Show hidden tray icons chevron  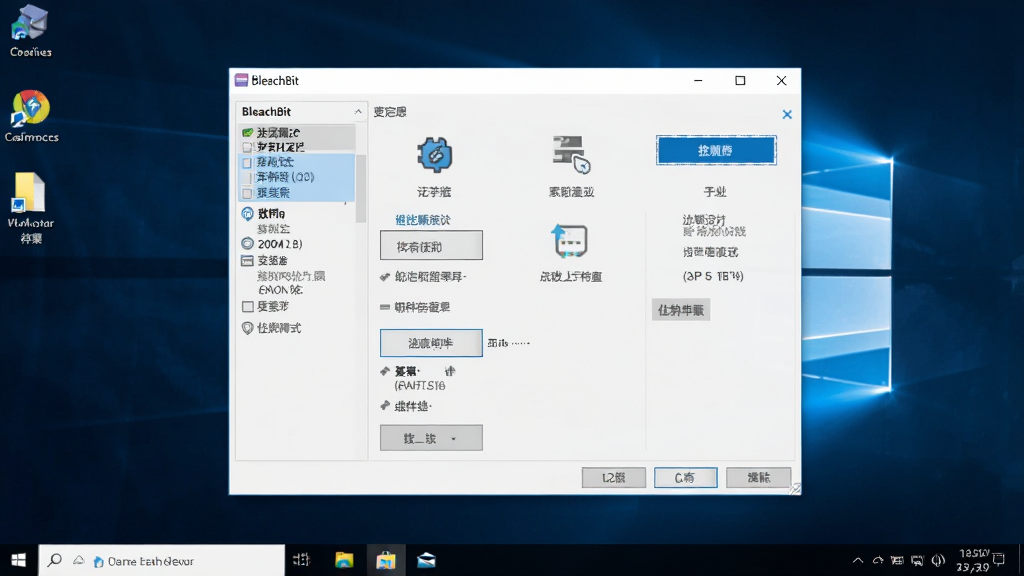point(857,560)
